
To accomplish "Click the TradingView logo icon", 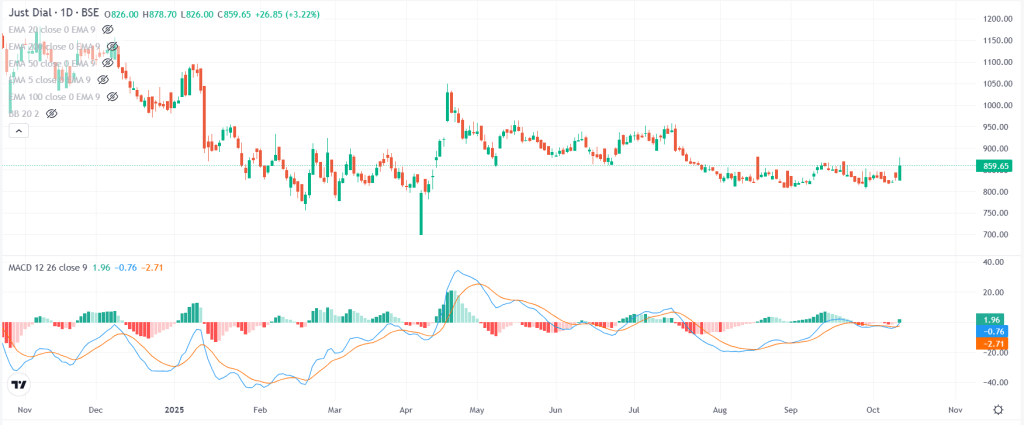I will point(19,384).
